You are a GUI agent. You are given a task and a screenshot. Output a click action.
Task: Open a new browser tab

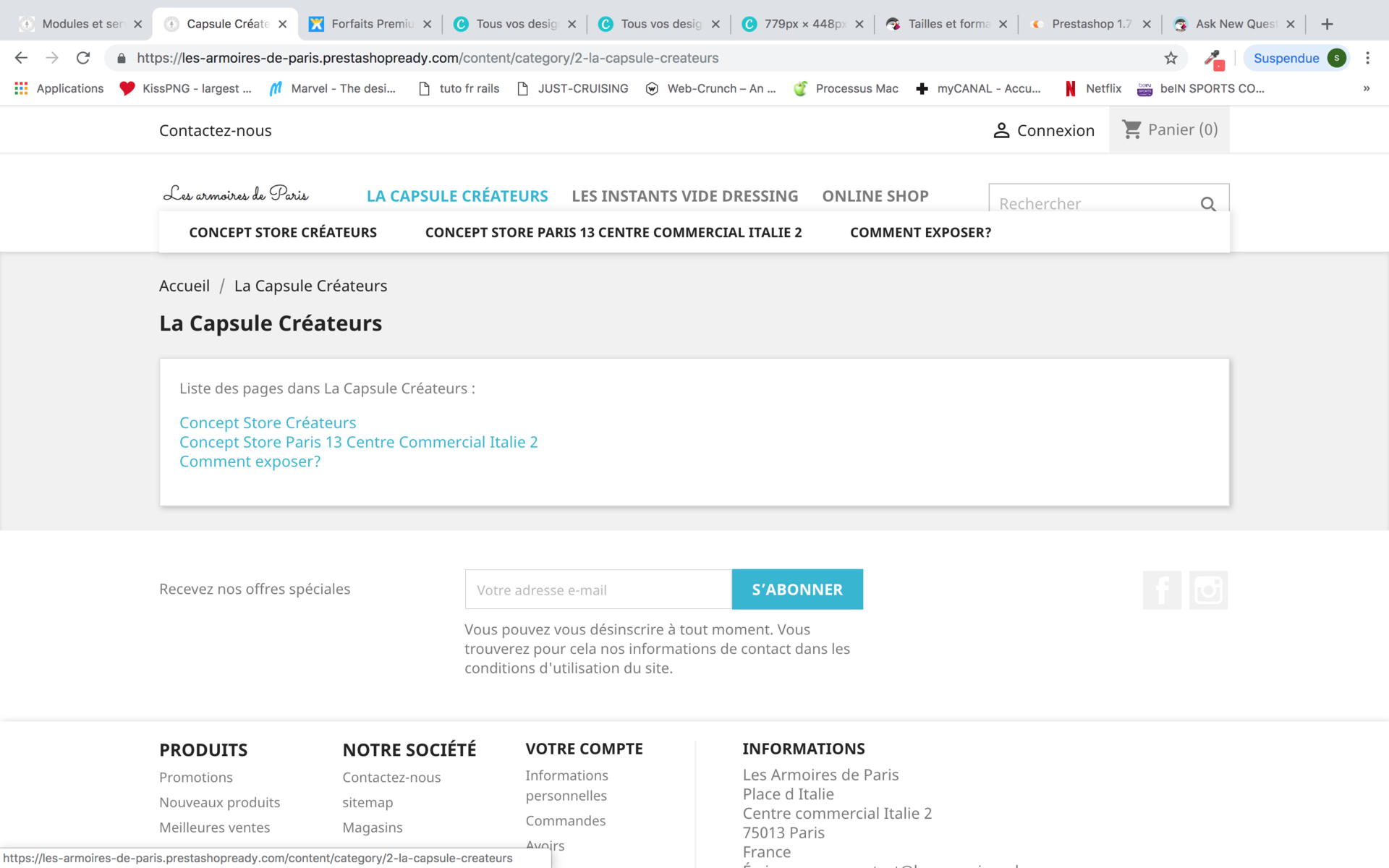coord(1327,24)
